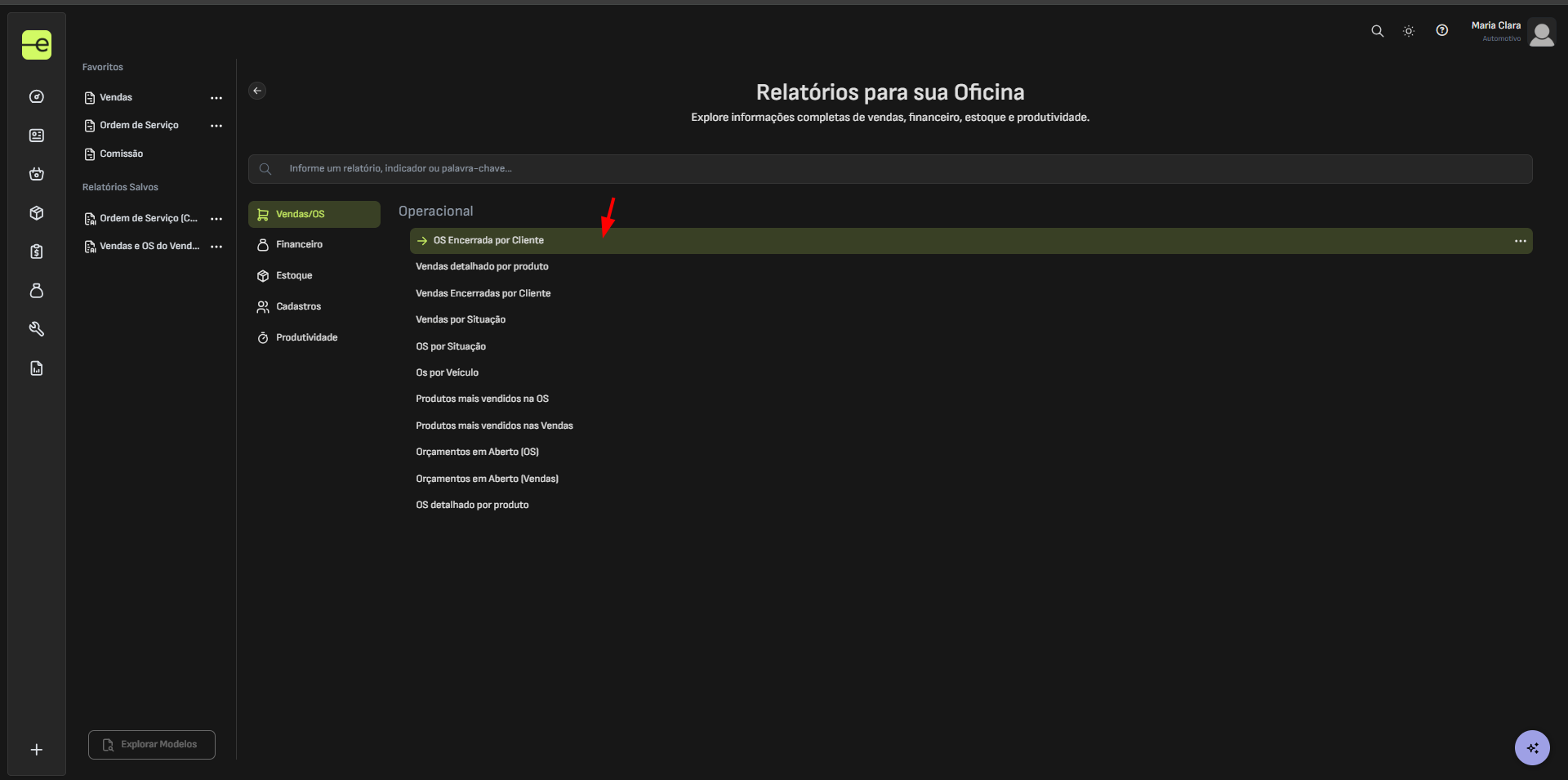Open Vendas detalhado por produto report
This screenshot has width=1568, height=780.
(482, 267)
